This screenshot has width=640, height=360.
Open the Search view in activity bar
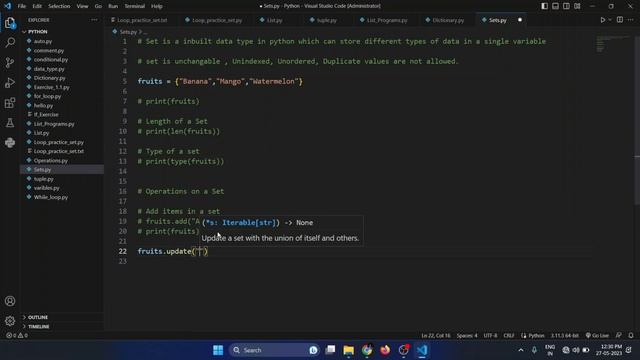(x=10, y=42)
